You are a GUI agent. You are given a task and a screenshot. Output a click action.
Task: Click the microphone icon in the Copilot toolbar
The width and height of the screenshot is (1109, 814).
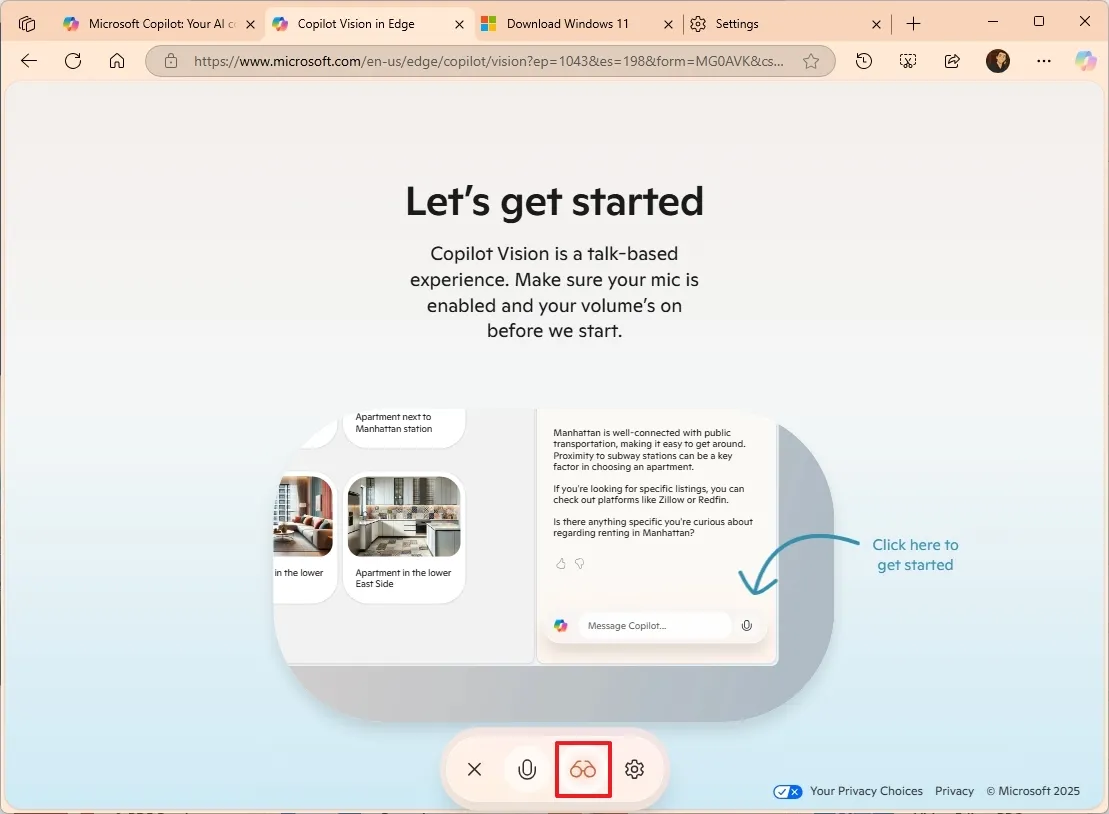click(x=527, y=769)
